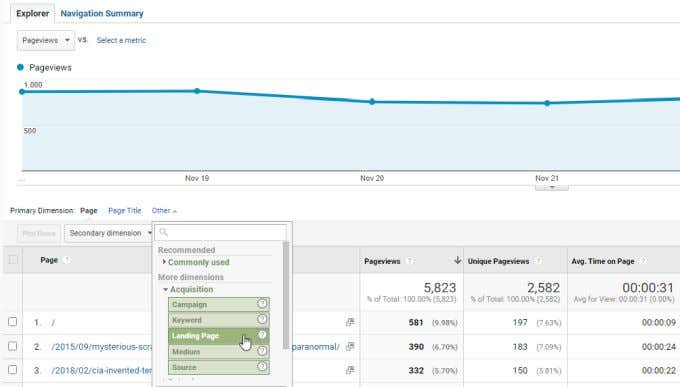Image resolution: width=680 pixels, height=387 pixels.
Task: Open row 2 page external link icon
Action: coord(350,346)
